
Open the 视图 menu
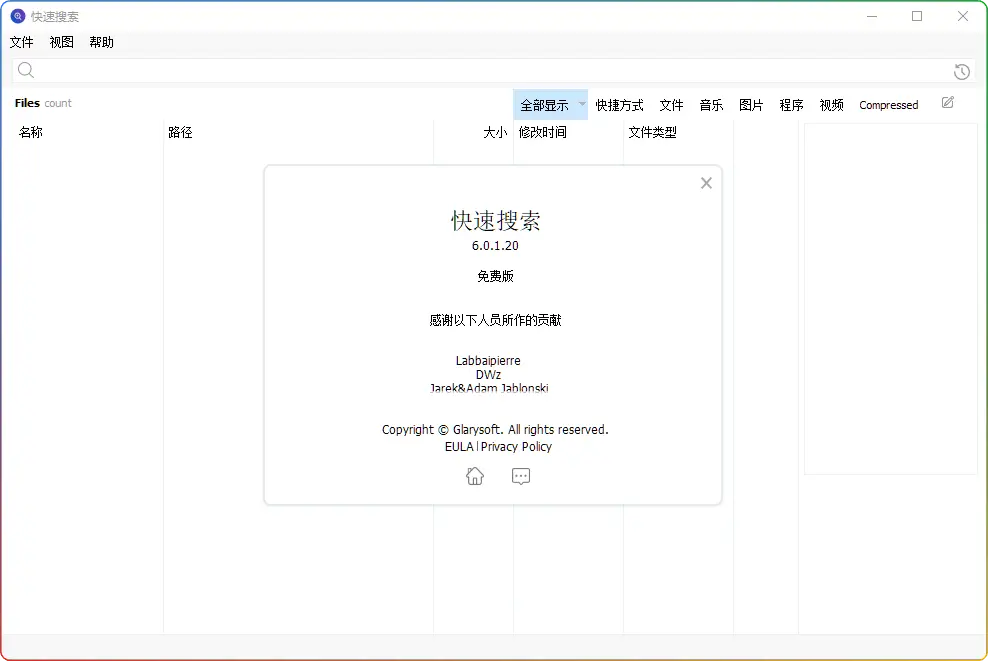coord(62,42)
